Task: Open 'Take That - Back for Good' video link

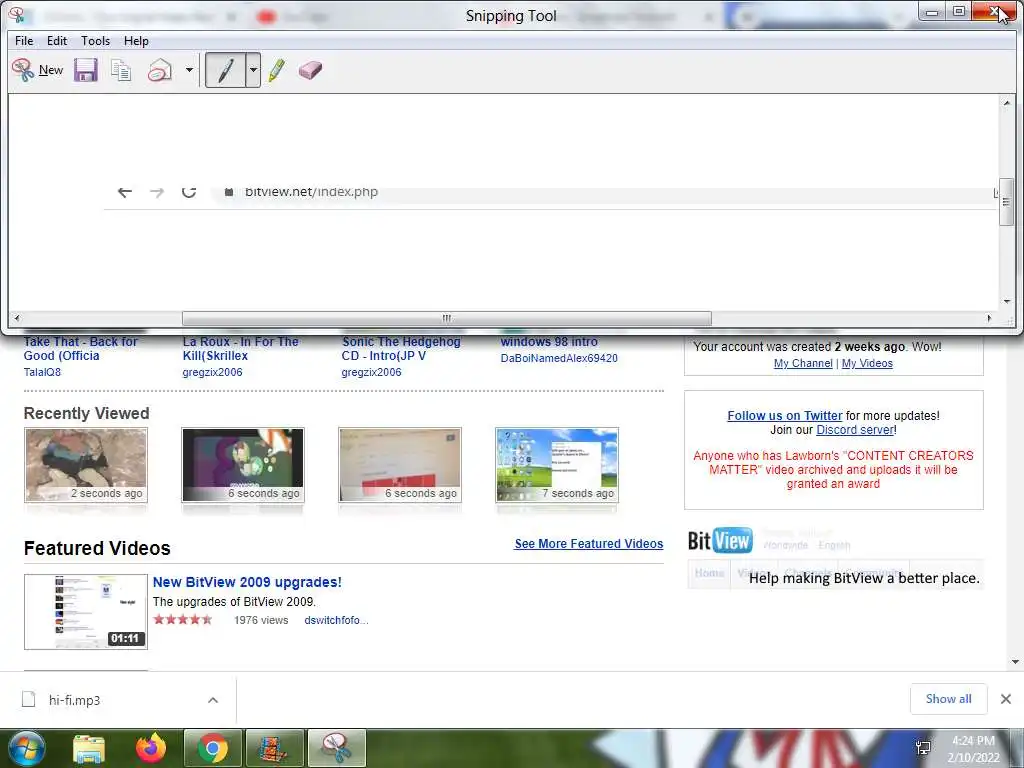Action: point(80,349)
